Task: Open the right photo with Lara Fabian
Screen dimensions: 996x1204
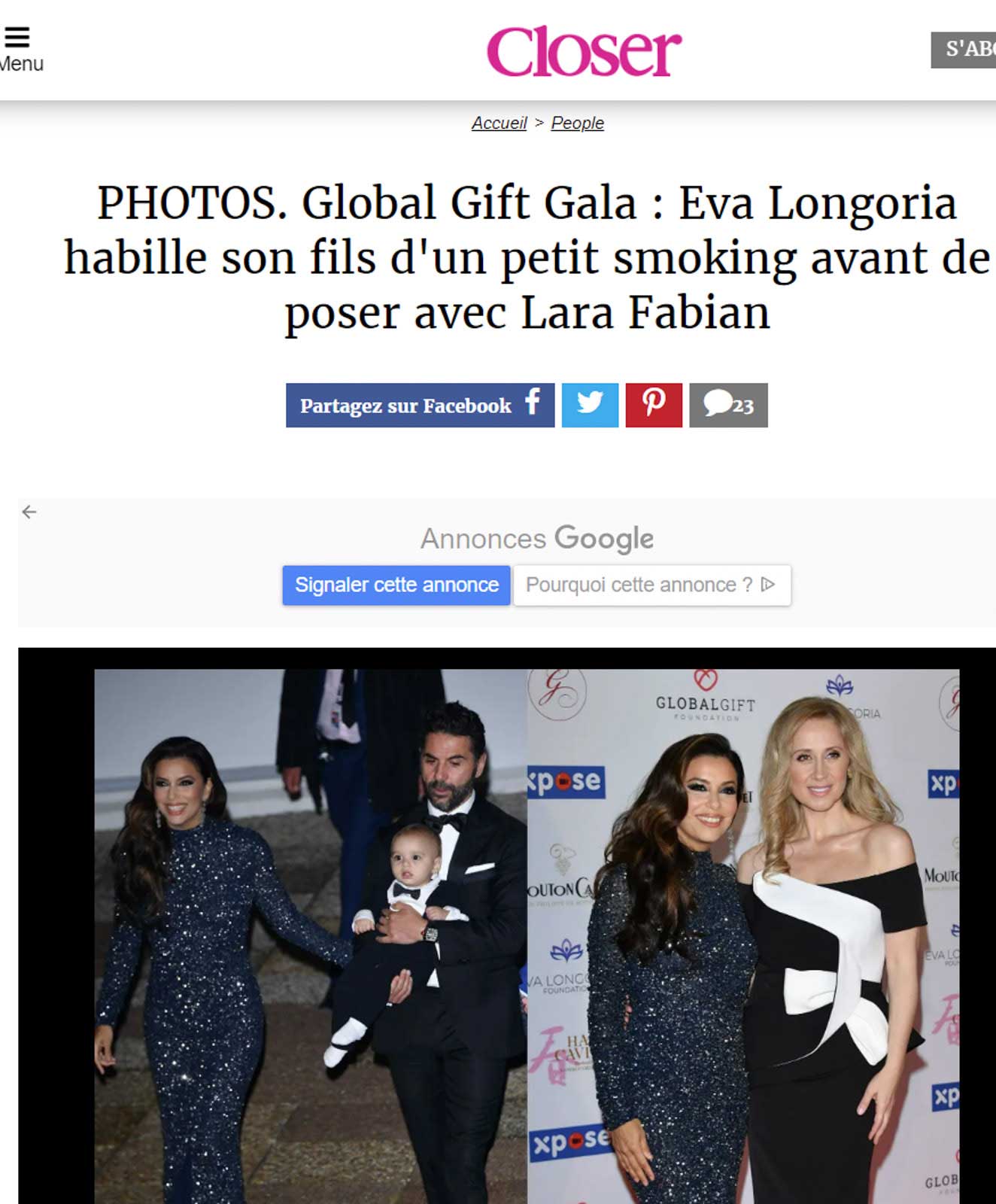Action: [x=743, y=936]
